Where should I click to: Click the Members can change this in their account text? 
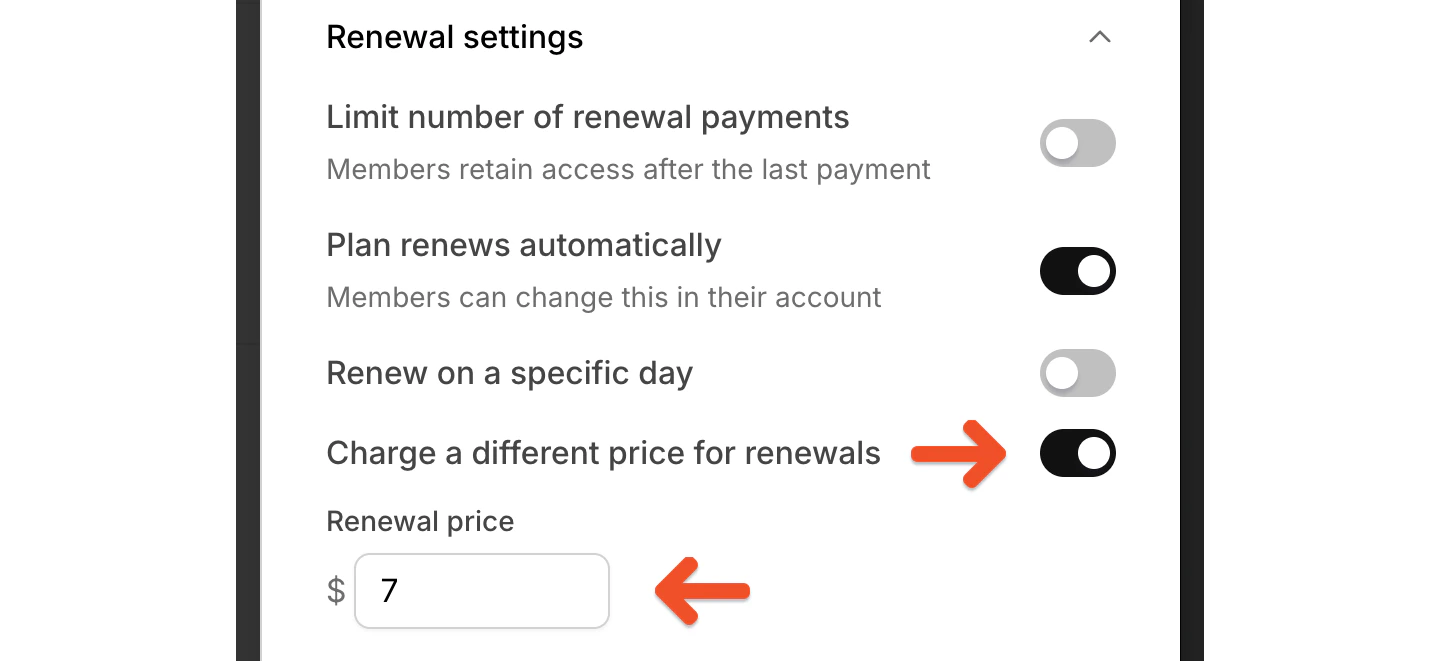603,297
